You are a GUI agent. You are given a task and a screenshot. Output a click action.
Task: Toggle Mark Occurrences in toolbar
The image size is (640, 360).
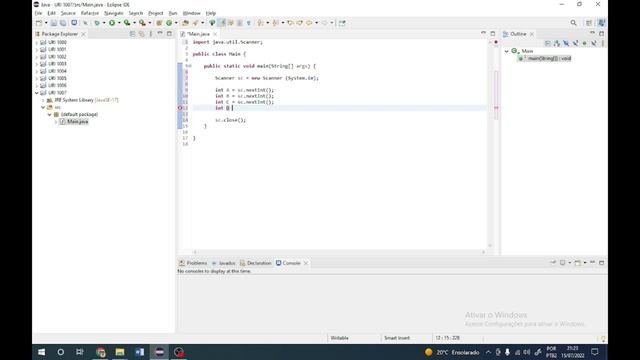coord(222,23)
